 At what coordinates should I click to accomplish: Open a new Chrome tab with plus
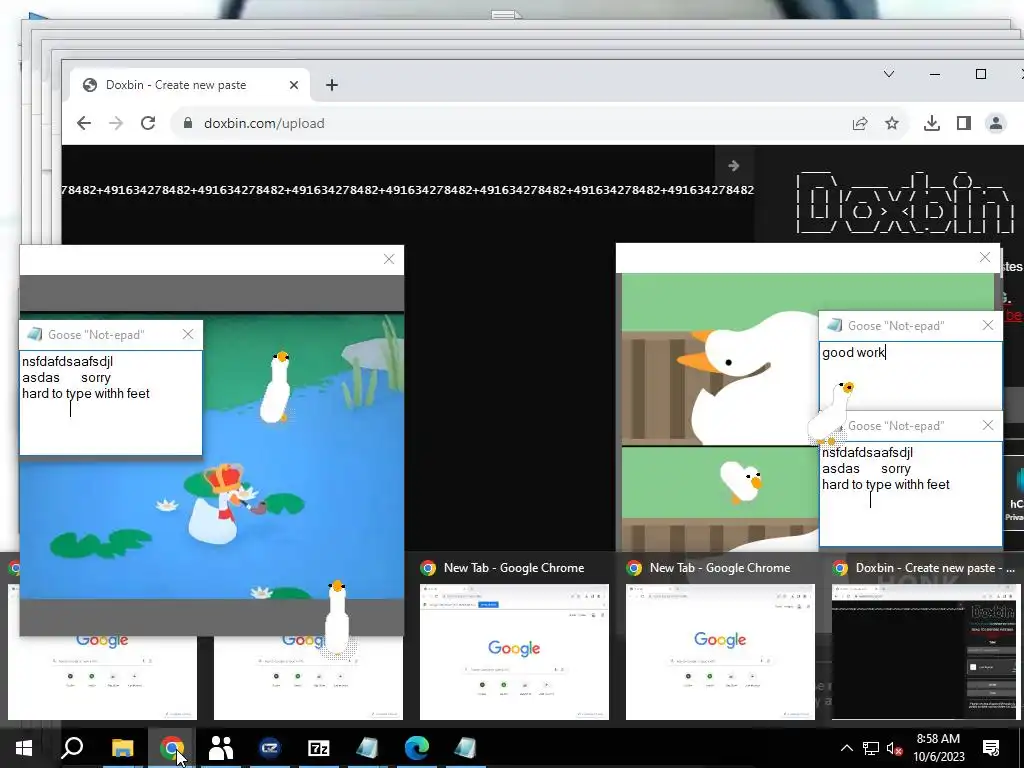332,85
